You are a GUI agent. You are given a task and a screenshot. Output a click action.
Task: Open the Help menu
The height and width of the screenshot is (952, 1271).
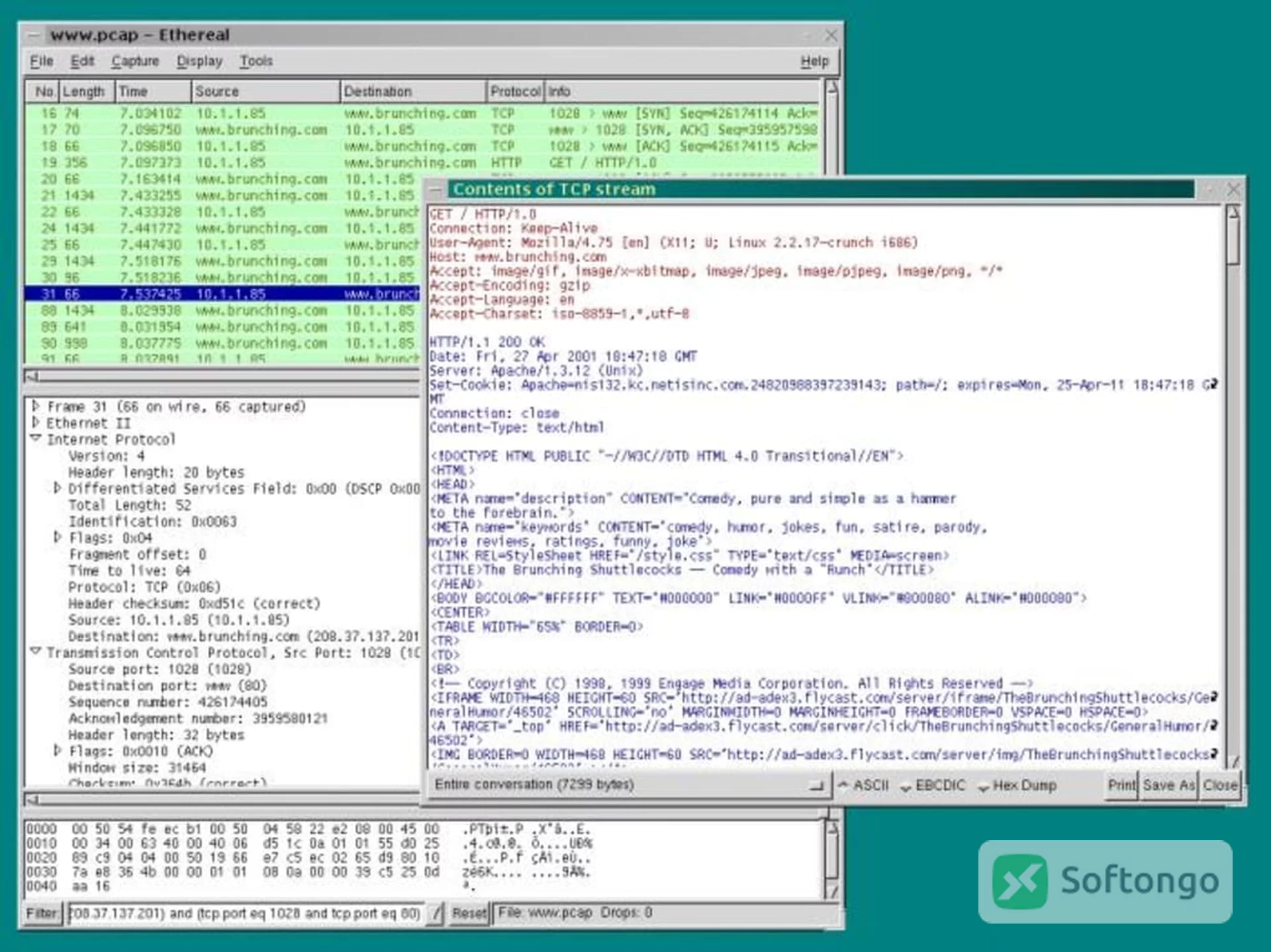tap(814, 61)
